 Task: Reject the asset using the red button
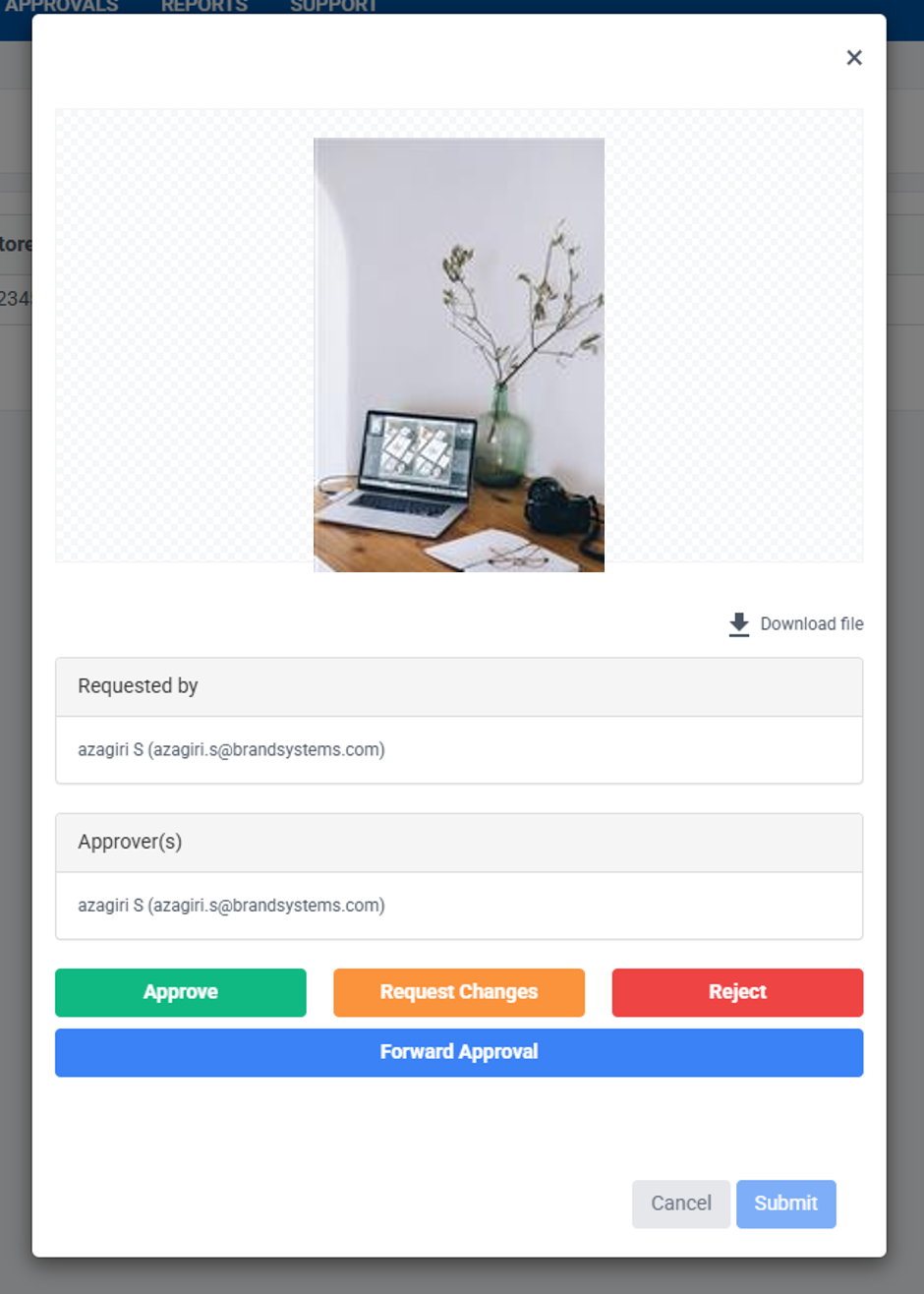[737, 992]
